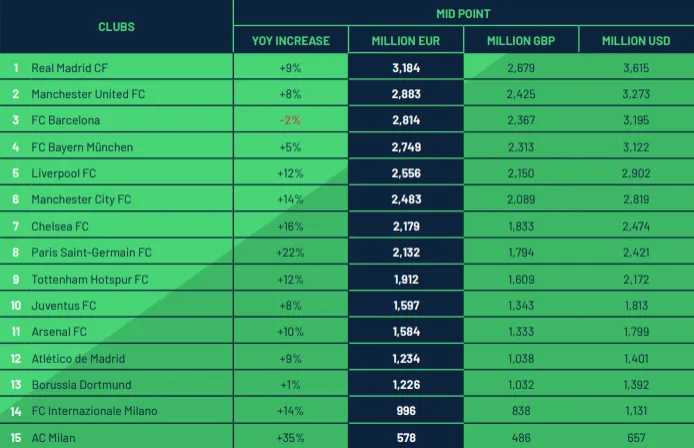Select the FC Internazionale Milano club name
The height and width of the screenshot is (448, 694).
coord(94,411)
